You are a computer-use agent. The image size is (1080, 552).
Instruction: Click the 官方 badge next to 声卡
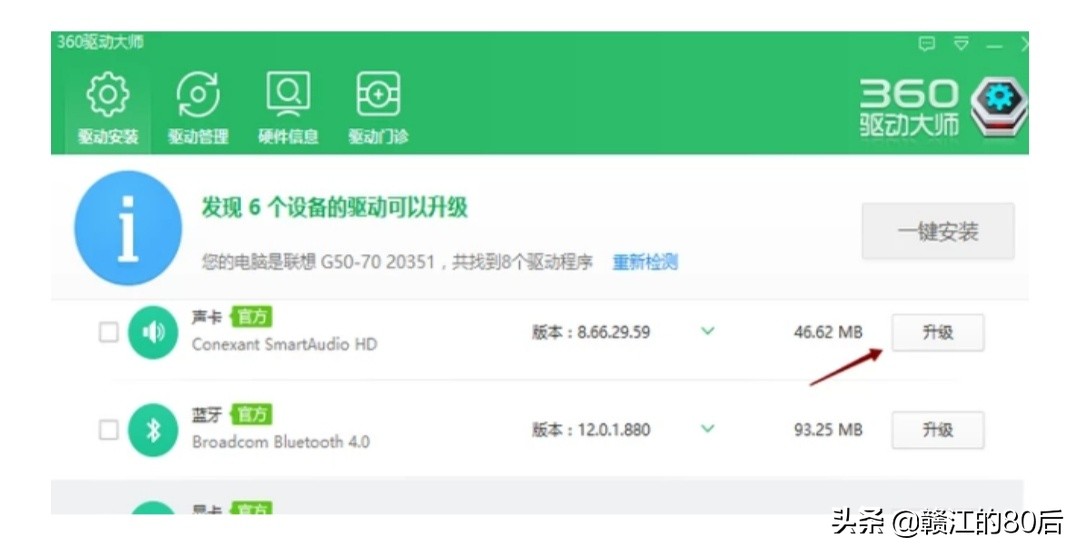tap(252, 316)
